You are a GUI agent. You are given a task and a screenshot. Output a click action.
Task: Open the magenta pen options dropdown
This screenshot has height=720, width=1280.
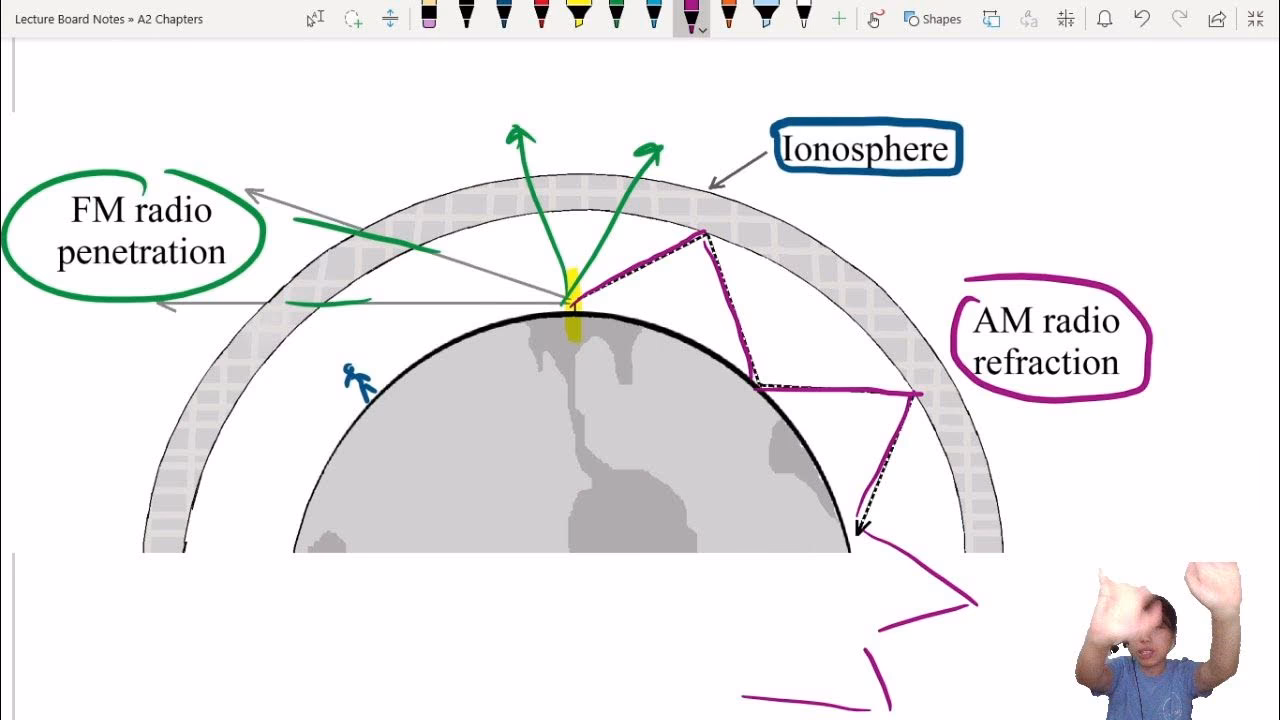[x=704, y=30]
